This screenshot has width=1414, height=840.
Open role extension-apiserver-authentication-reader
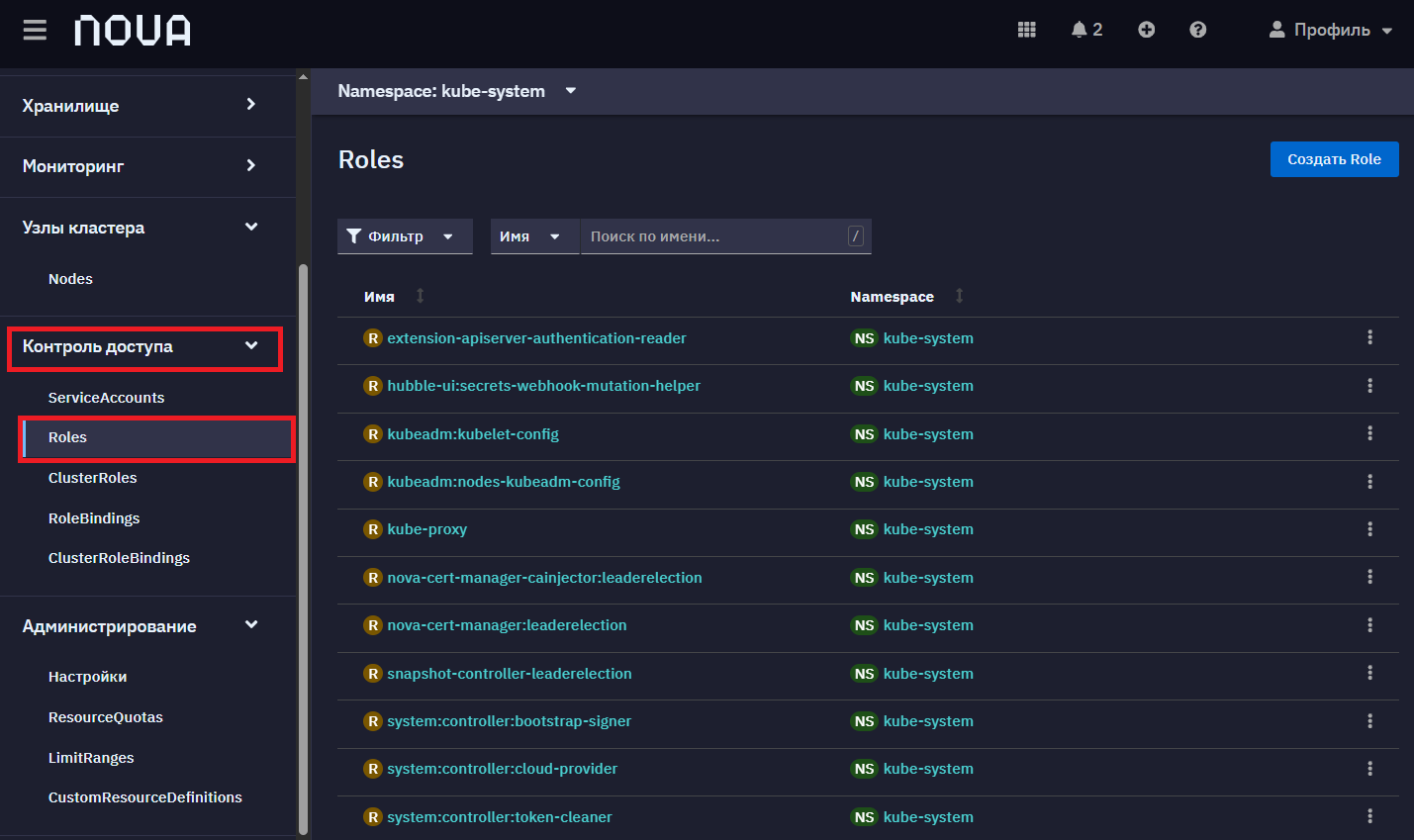click(536, 338)
